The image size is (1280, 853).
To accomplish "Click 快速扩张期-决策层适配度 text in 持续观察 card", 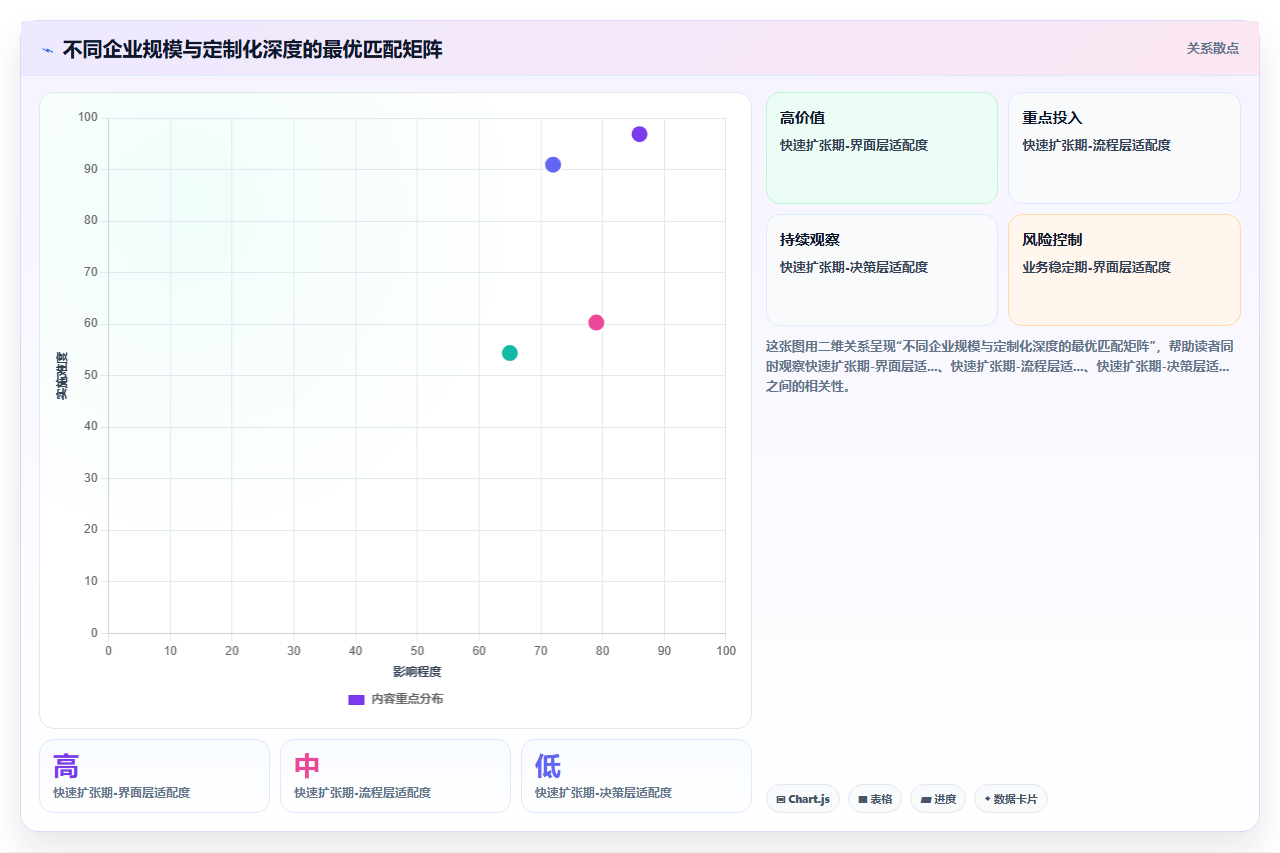I will (854, 267).
